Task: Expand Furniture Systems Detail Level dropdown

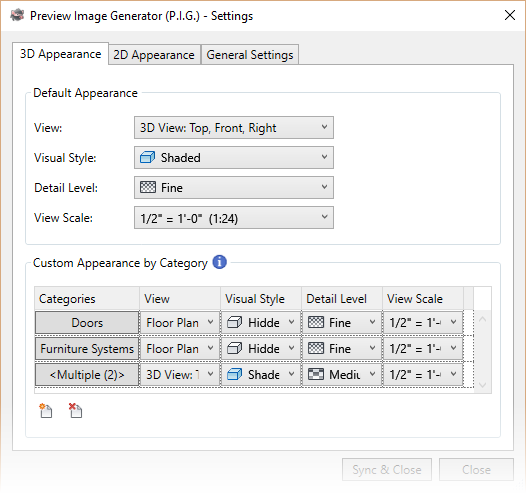Action: click(342, 348)
